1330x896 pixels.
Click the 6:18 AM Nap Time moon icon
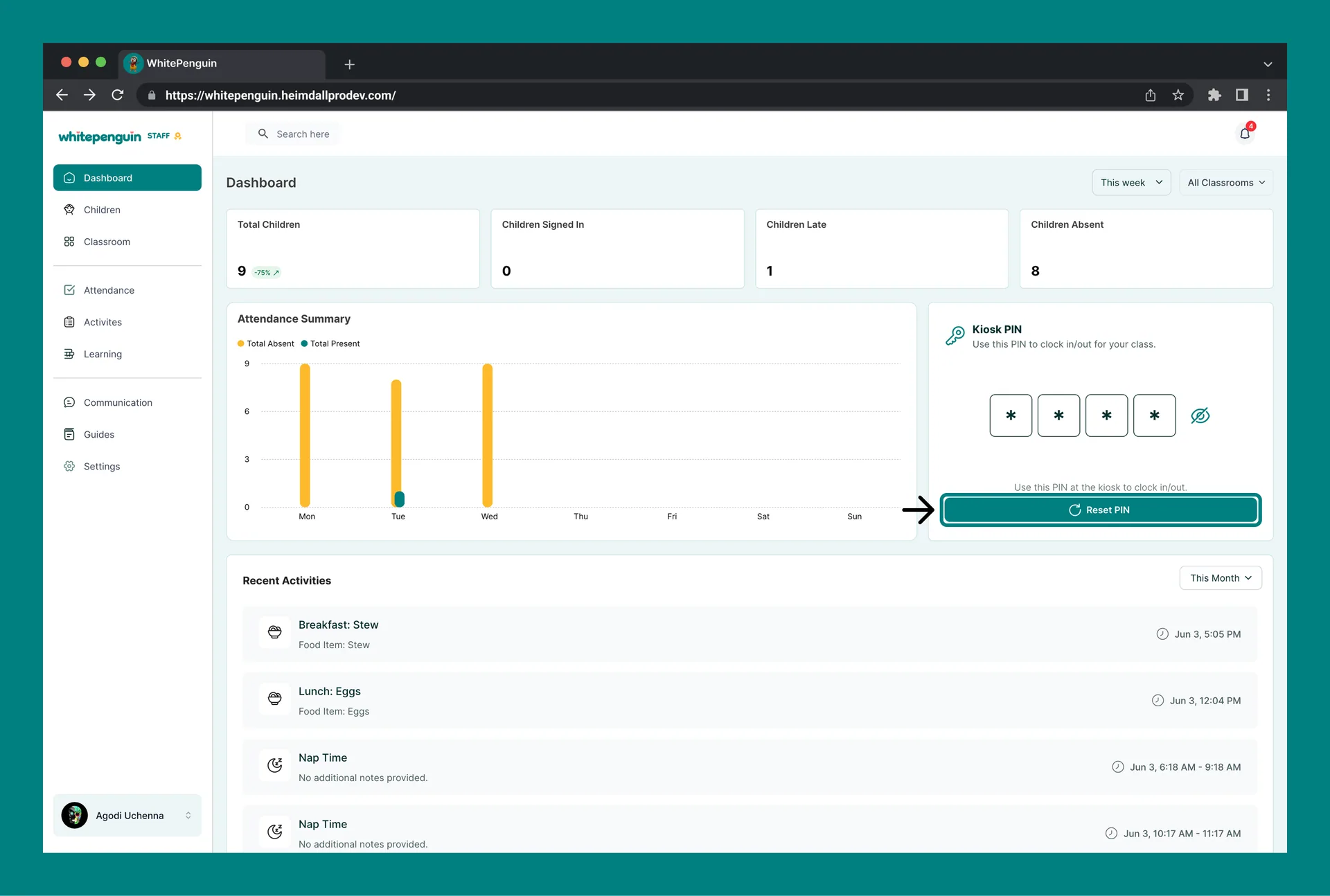click(275, 764)
